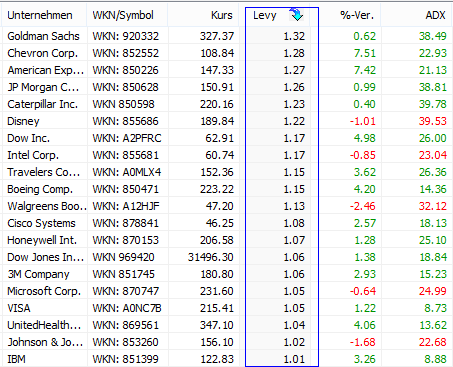The width and height of the screenshot is (453, 367).
Task: Select the Travelers Co... company name
Action: [44, 172]
